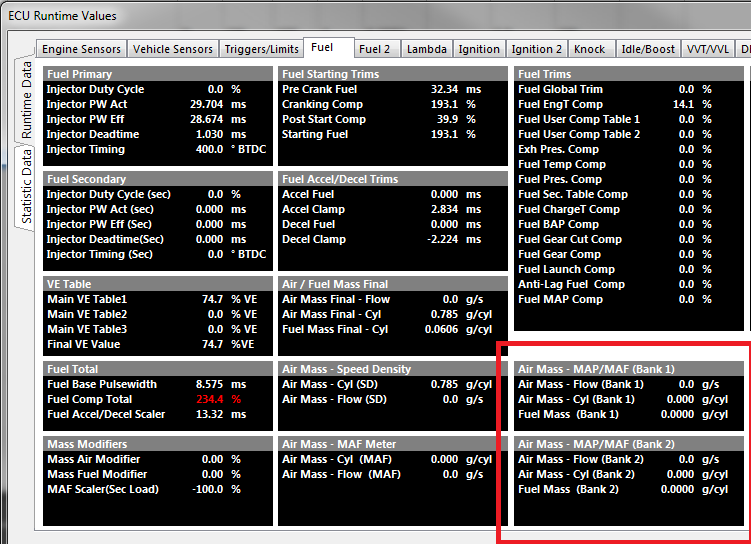Select the Statistic Data side tab
Viewport: 751px width, 544px height.
click(x=26, y=187)
